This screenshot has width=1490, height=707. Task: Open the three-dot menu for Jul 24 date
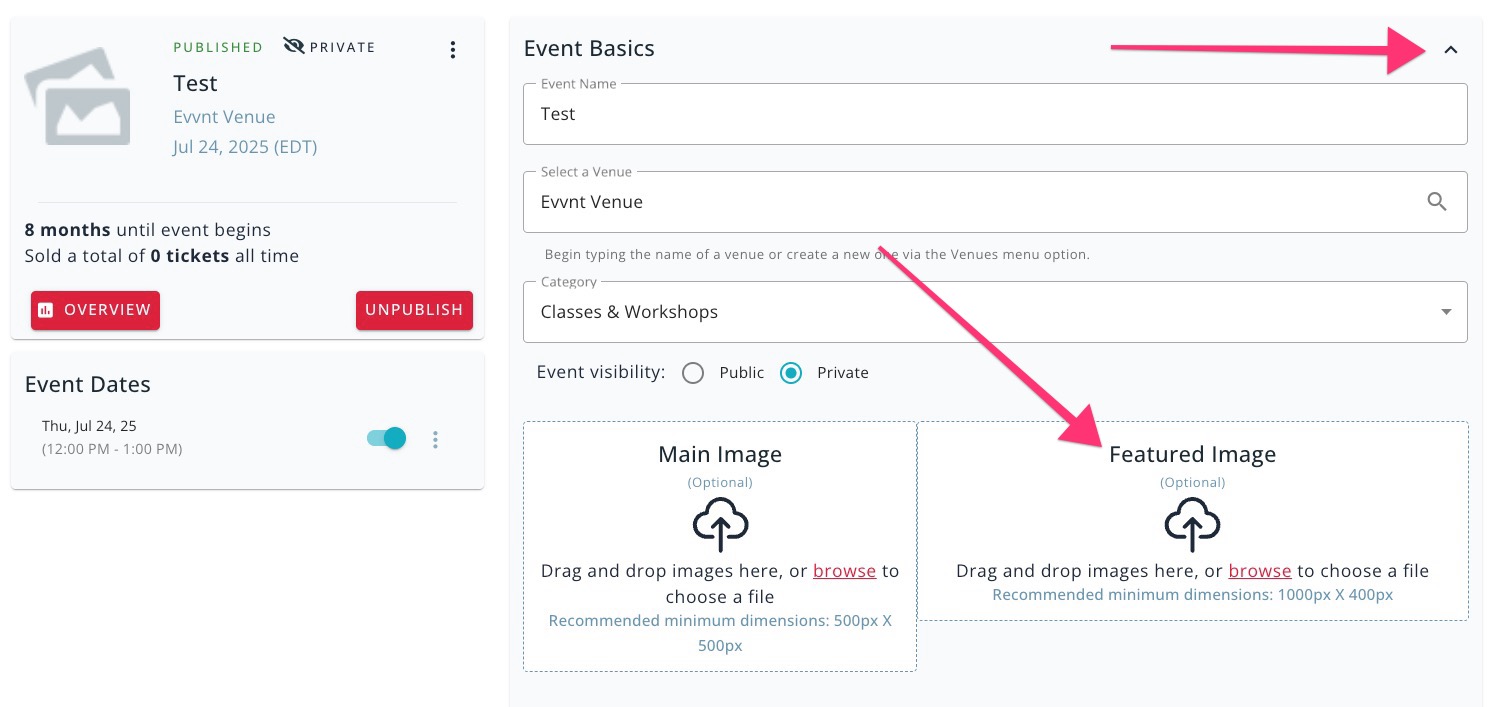435,439
